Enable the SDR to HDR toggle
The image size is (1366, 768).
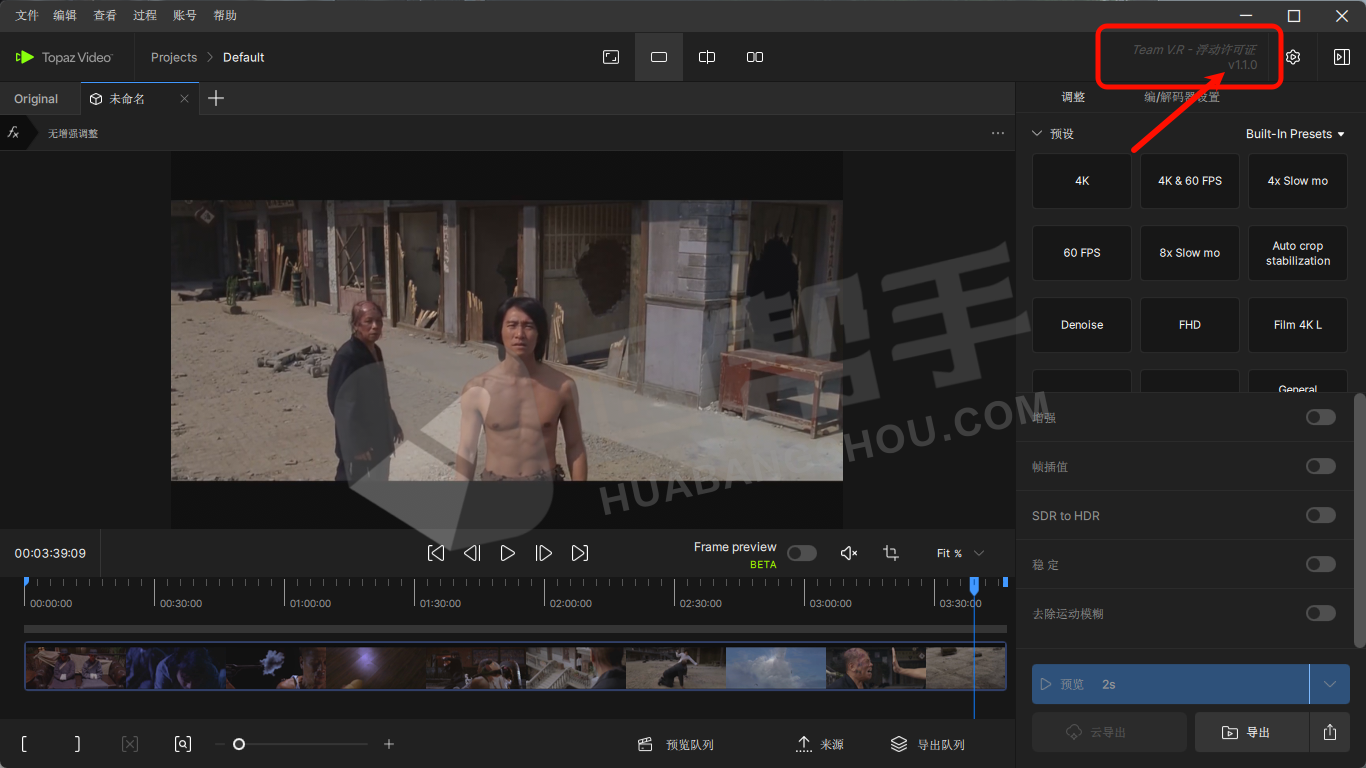click(1320, 515)
